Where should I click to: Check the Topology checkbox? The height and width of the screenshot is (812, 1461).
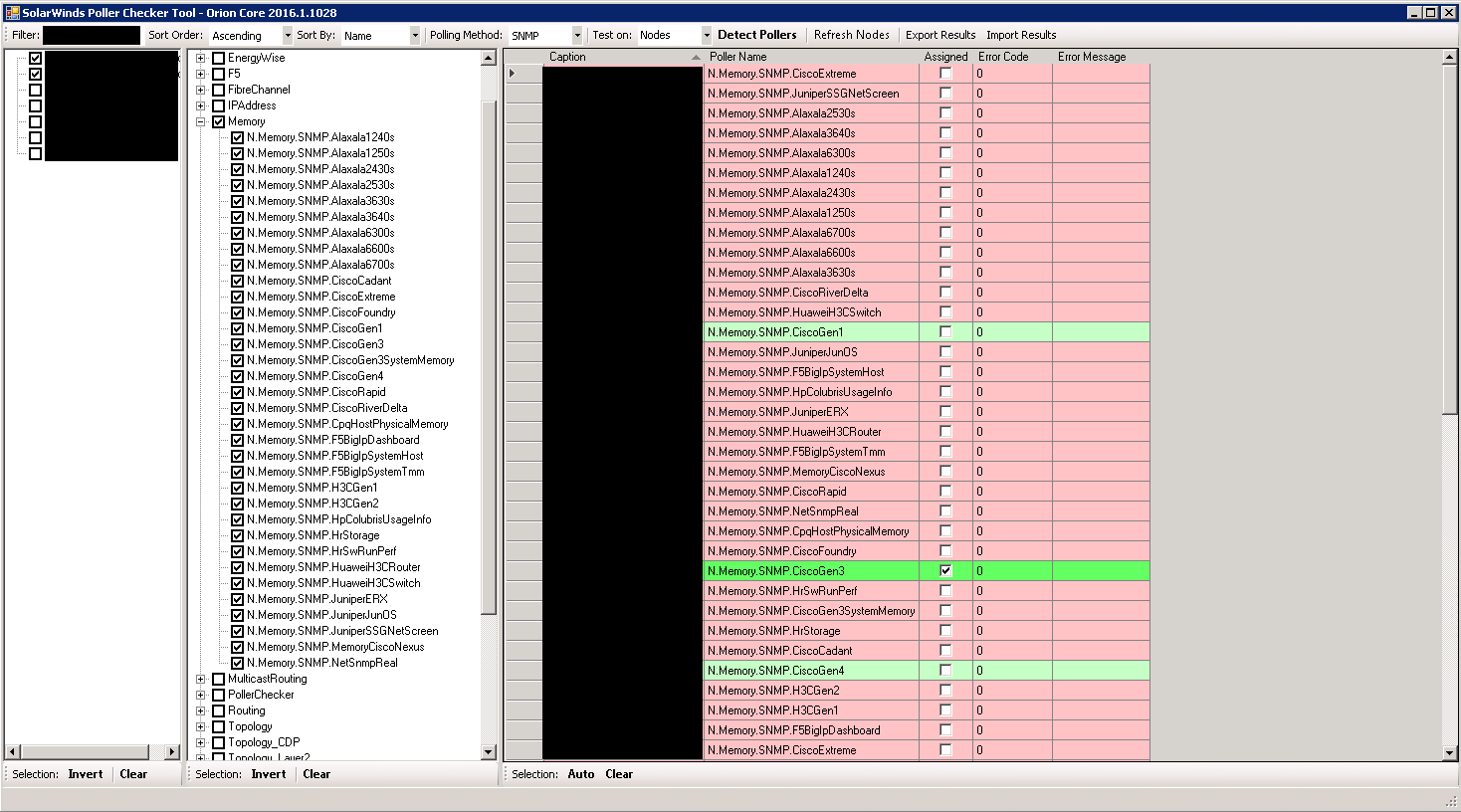coord(218,726)
